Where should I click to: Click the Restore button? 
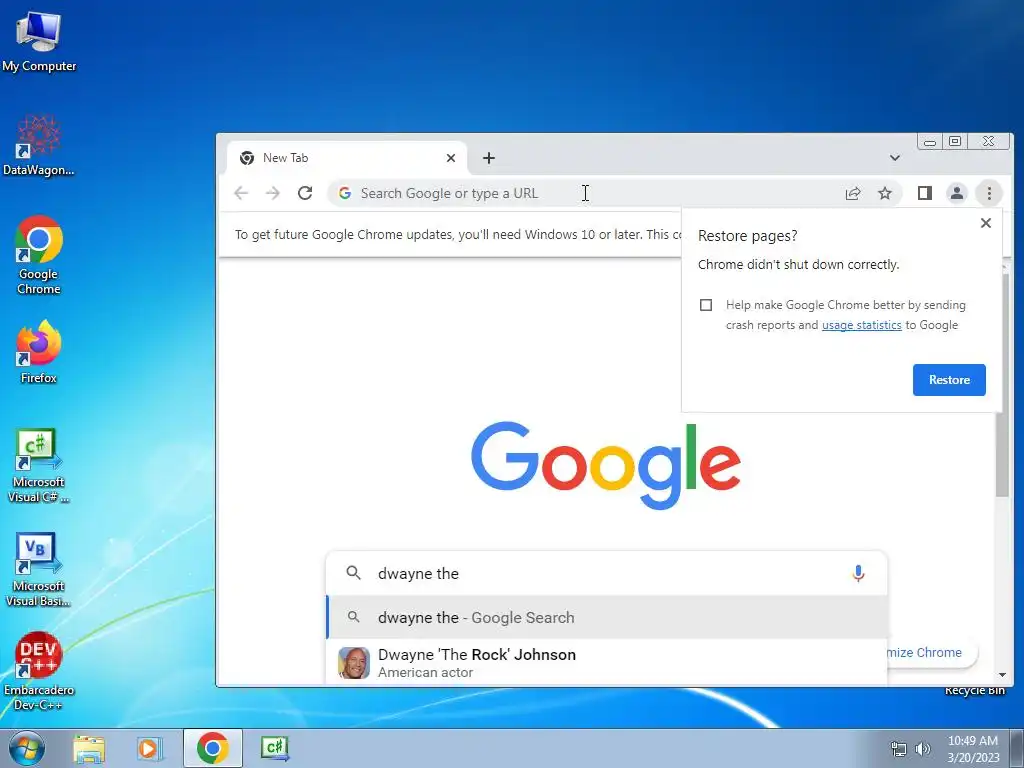coord(949,380)
